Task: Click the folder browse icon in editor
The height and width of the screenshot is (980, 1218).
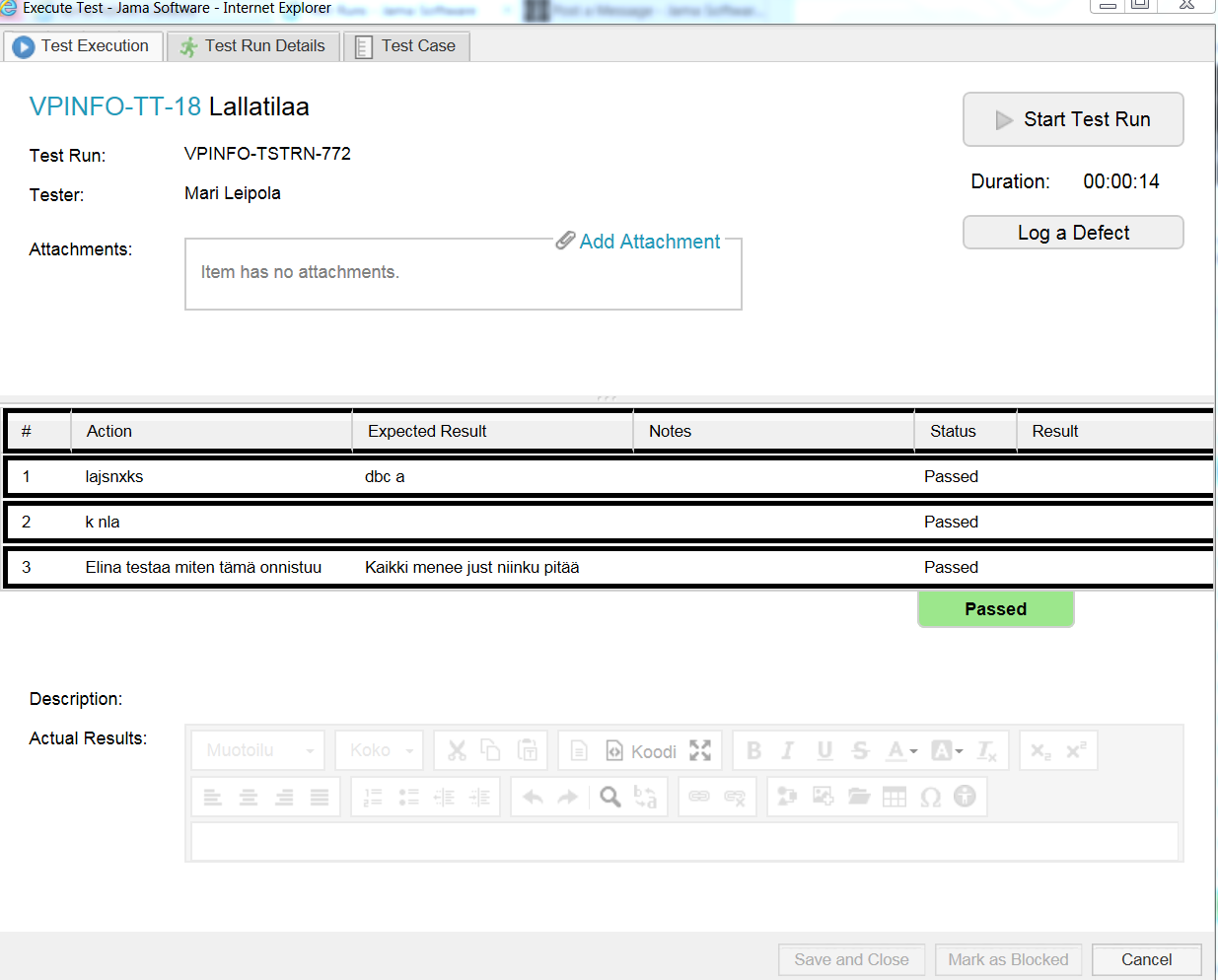Action: (859, 796)
